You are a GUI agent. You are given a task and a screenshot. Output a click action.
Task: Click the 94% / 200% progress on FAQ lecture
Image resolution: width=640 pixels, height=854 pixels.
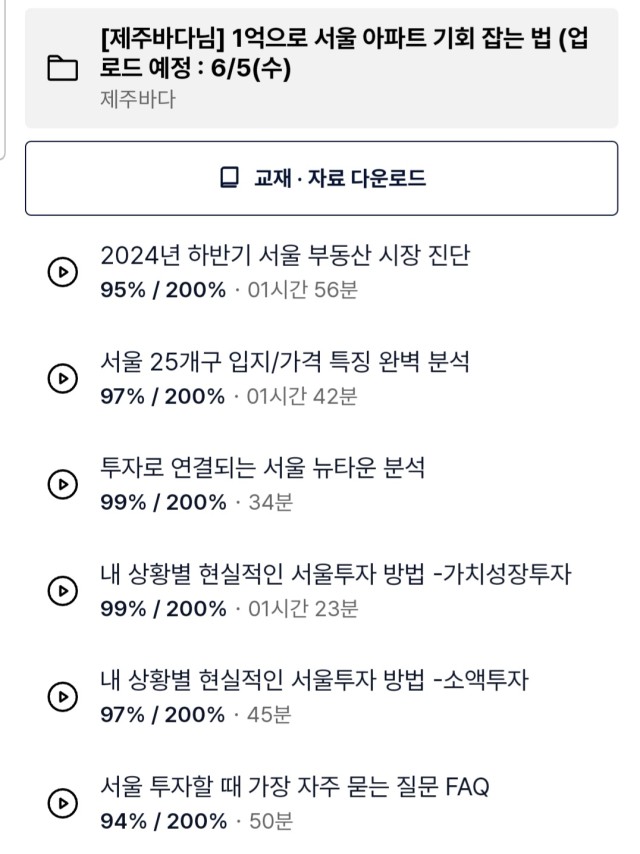tap(163, 821)
